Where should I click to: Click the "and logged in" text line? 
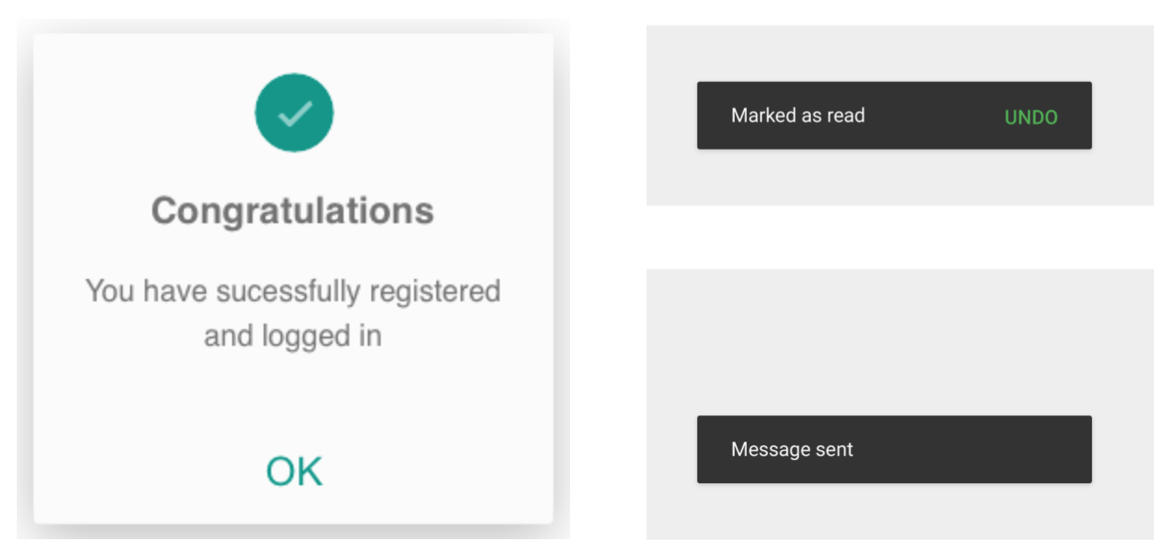[292, 336]
